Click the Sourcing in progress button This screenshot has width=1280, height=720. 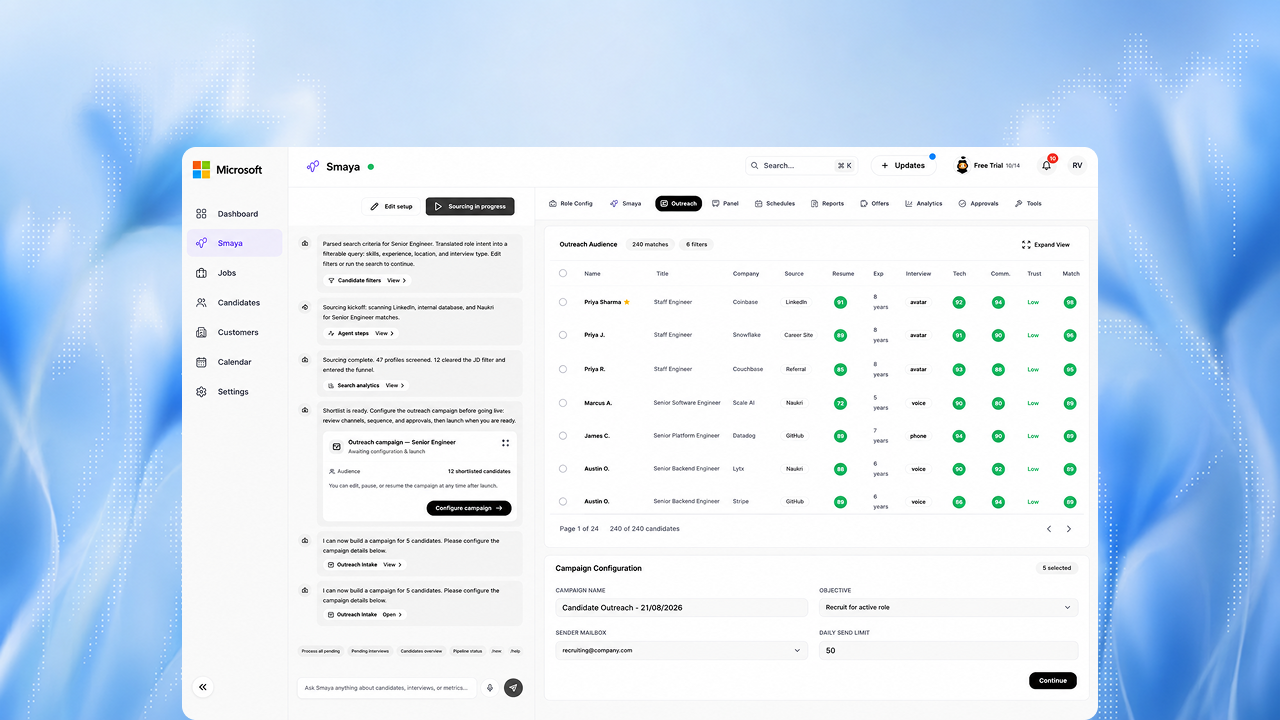point(470,206)
